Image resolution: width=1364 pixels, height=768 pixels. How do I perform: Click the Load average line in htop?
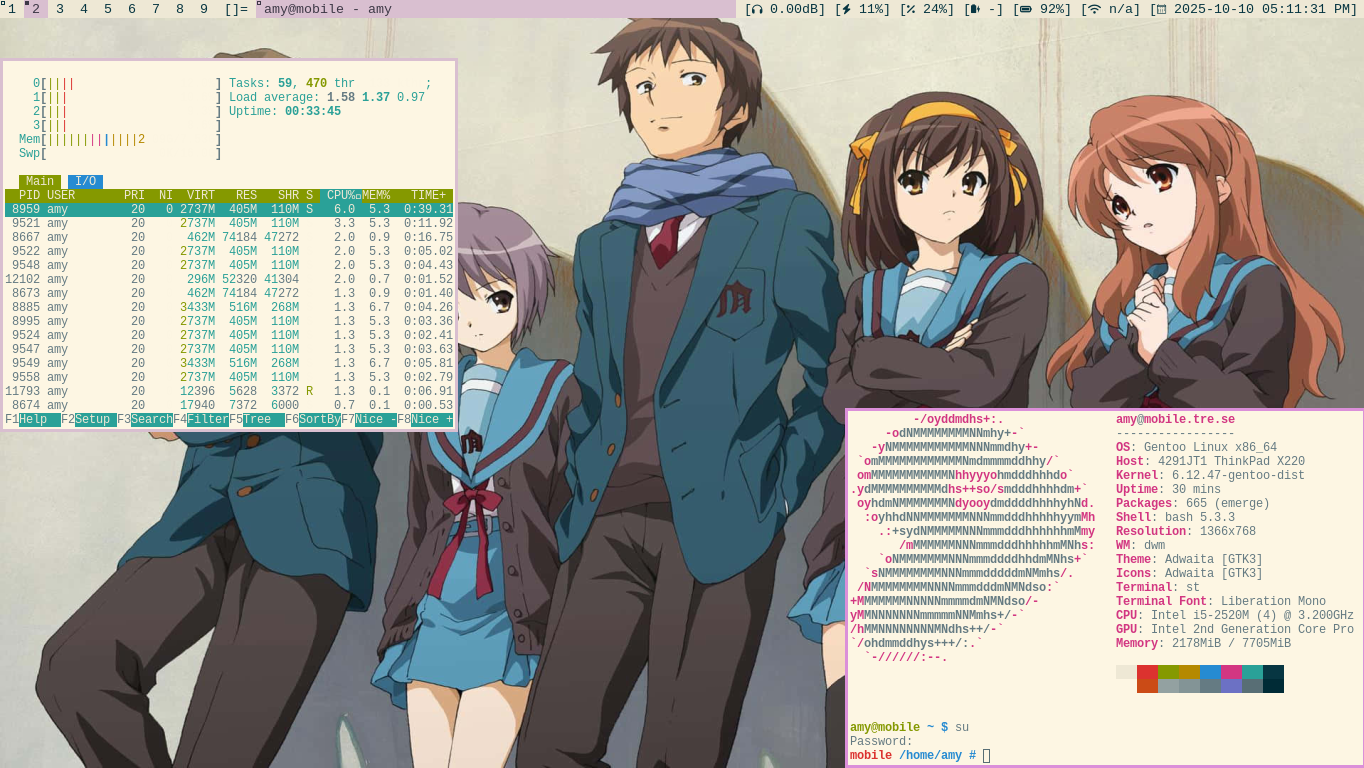click(327, 98)
